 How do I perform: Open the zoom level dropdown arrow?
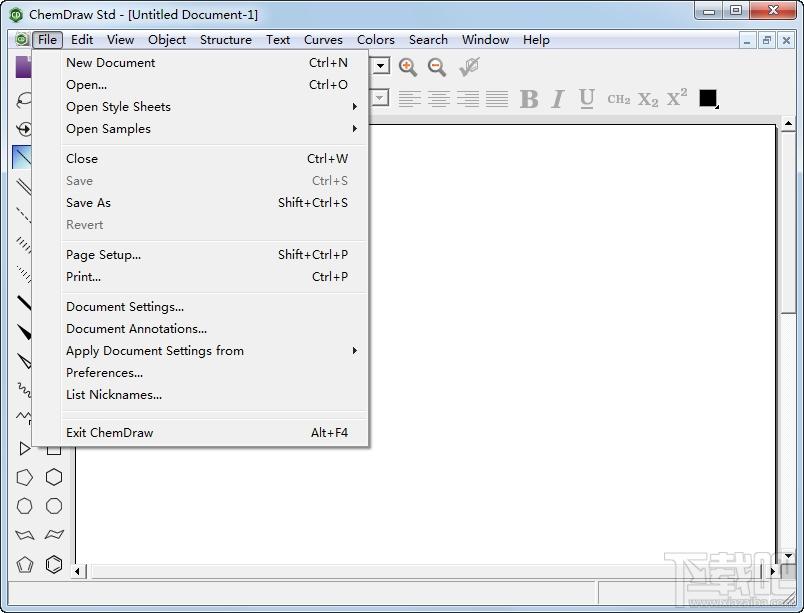click(x=380, y=66)
